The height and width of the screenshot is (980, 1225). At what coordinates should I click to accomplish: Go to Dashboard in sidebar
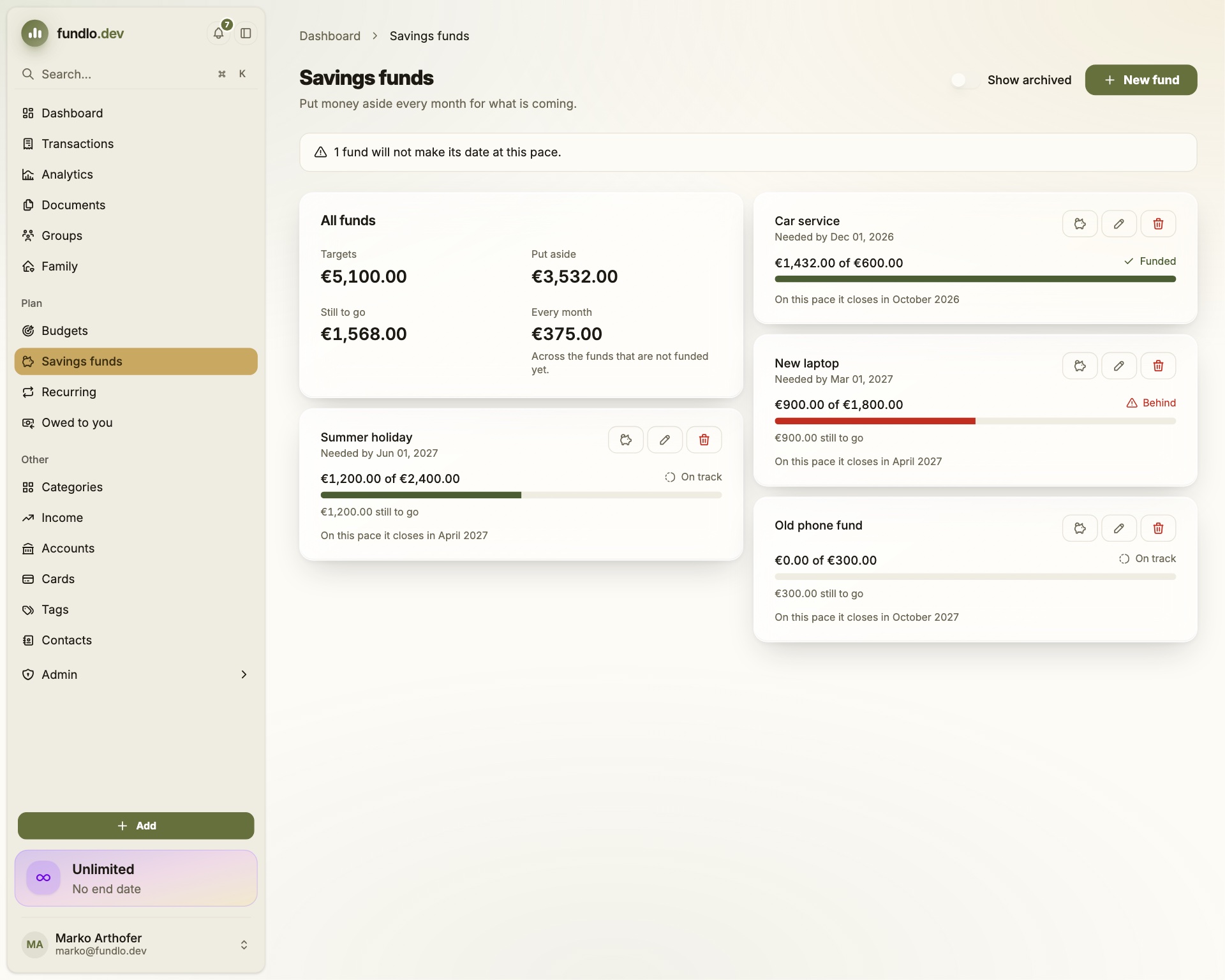click(136, 114)
